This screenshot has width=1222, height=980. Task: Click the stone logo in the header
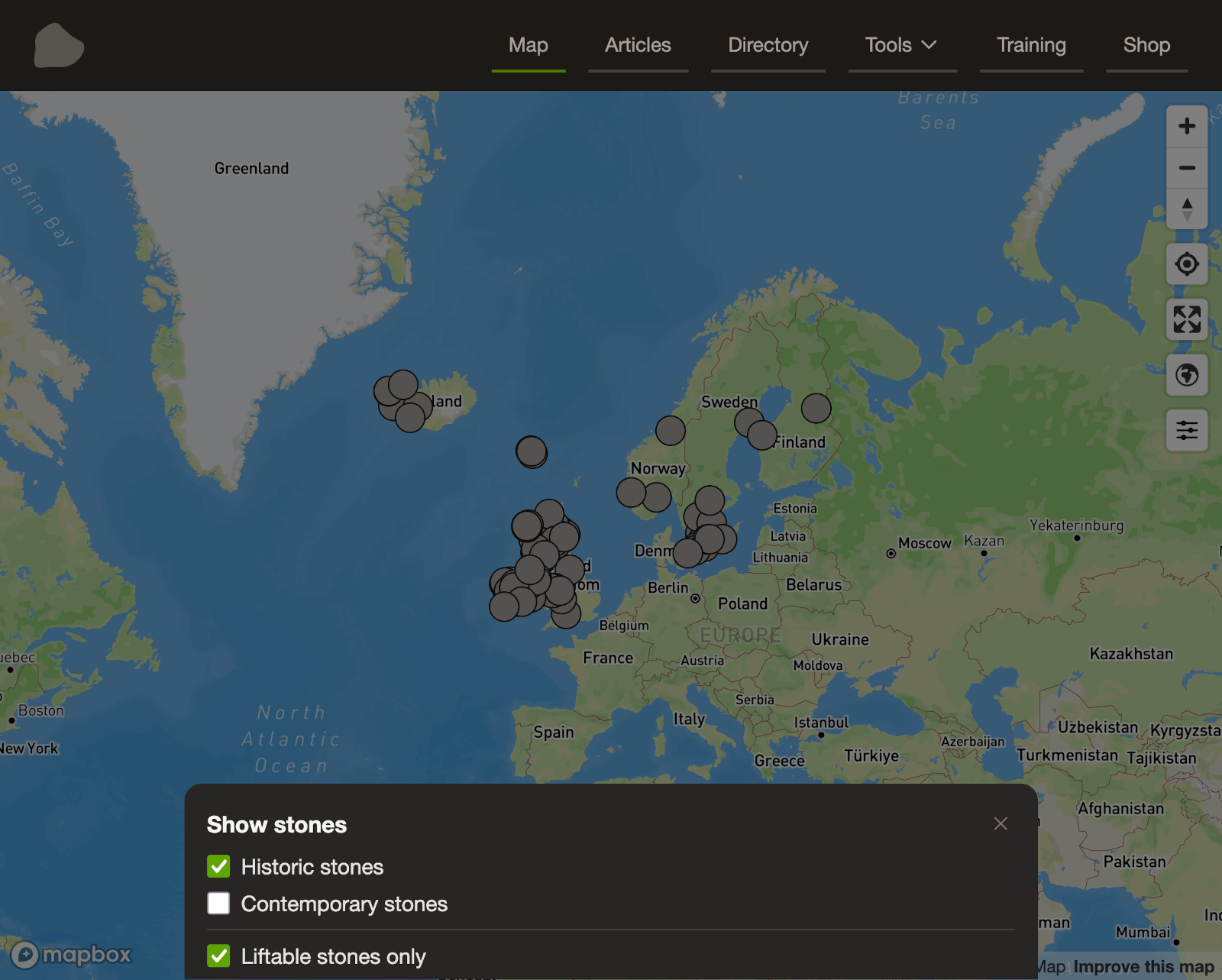59,46
